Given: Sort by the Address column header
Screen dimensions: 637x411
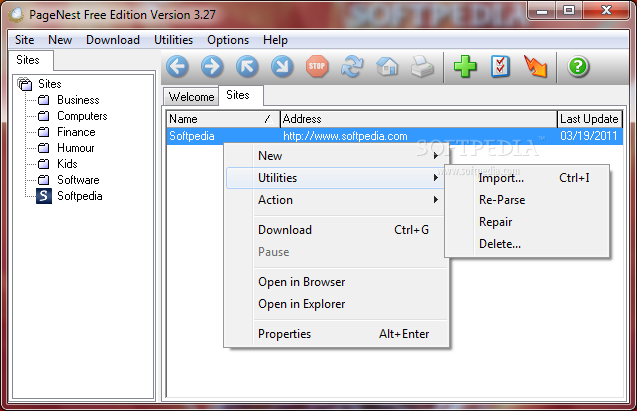Looking at the screenshot, I should point(418,119).
